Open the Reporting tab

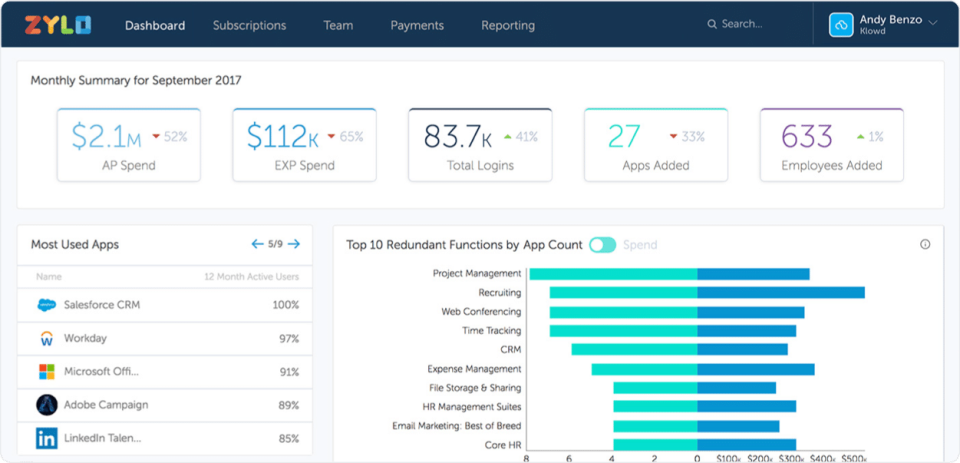pyautogui.click(x=508, y=26)
